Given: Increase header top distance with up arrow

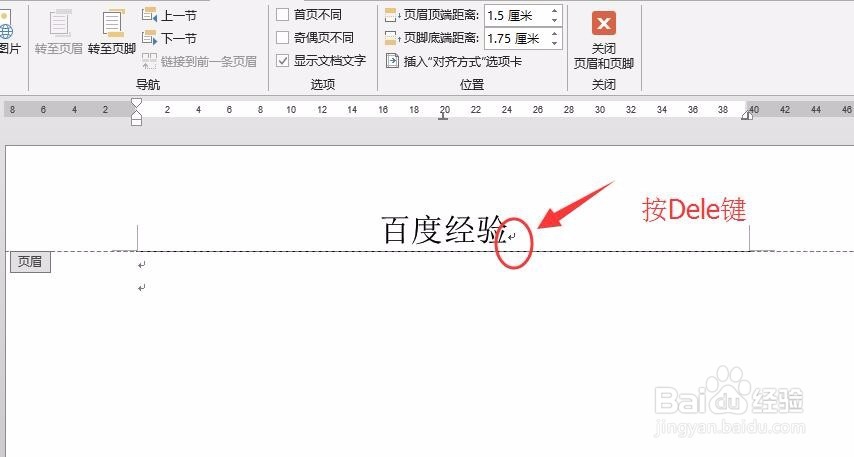Looking at the screenshot, I should coord(554,10).
